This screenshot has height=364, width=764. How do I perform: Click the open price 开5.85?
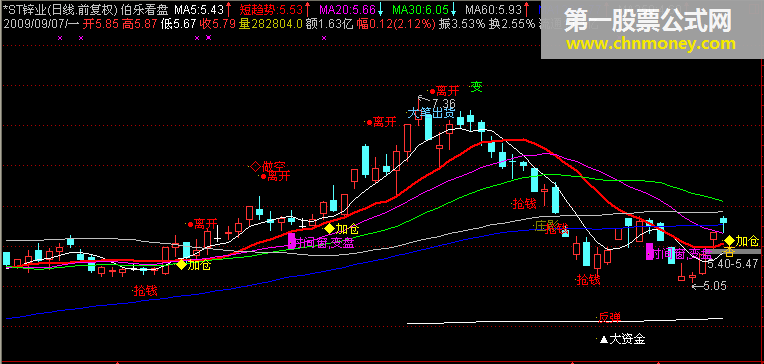point(101,23)
